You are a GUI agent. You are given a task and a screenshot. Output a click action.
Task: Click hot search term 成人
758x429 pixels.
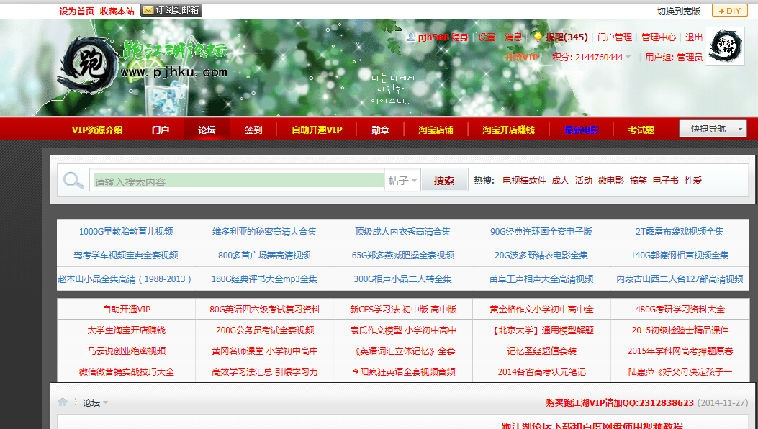(x=560, y=180)
